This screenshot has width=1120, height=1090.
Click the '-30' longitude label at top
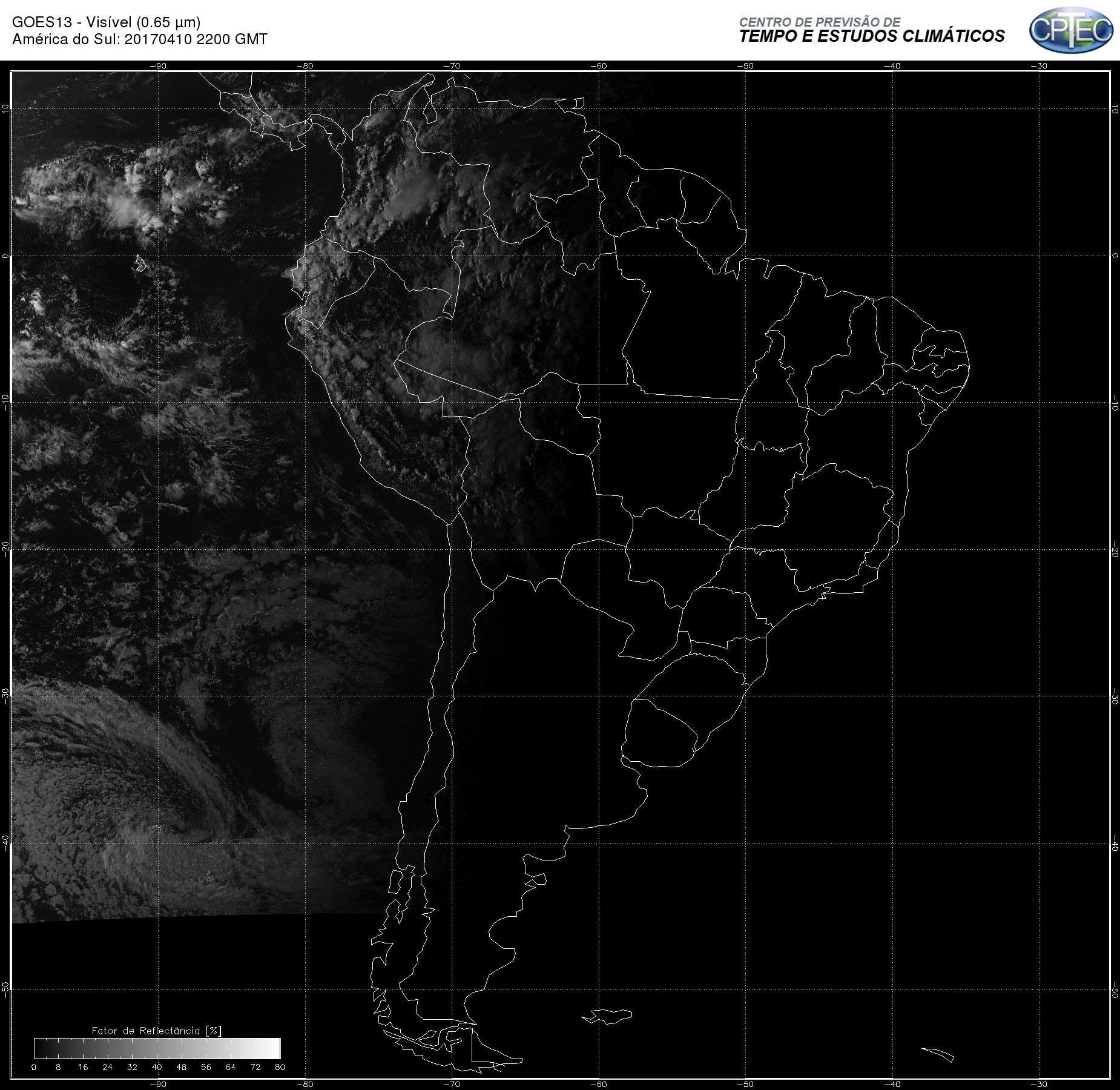[1039, 66]
